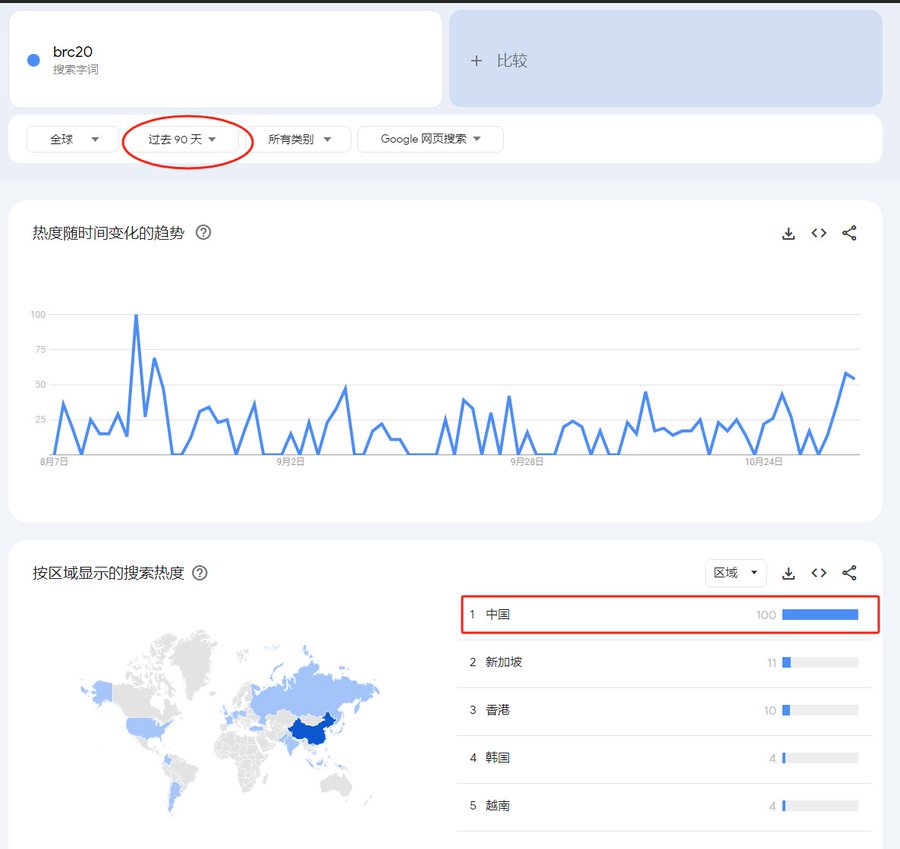
Task: Click the plus icon in the 比较 box
Action: [x=476, y=61]
